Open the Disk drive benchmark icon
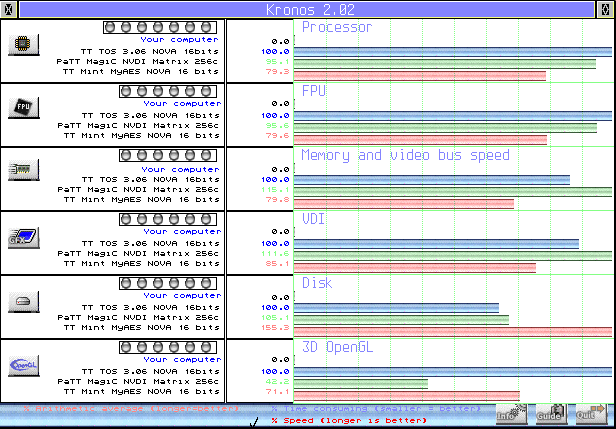 (24, 302)
